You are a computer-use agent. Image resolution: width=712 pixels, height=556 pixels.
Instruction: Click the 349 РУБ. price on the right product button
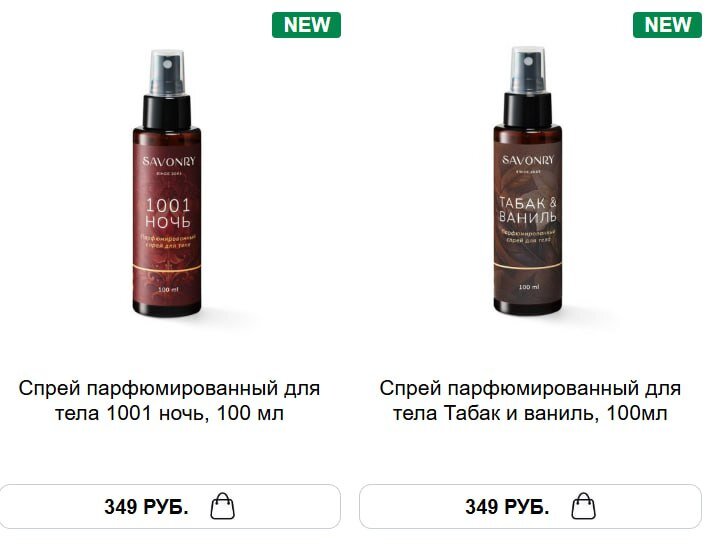click(507, 506)
